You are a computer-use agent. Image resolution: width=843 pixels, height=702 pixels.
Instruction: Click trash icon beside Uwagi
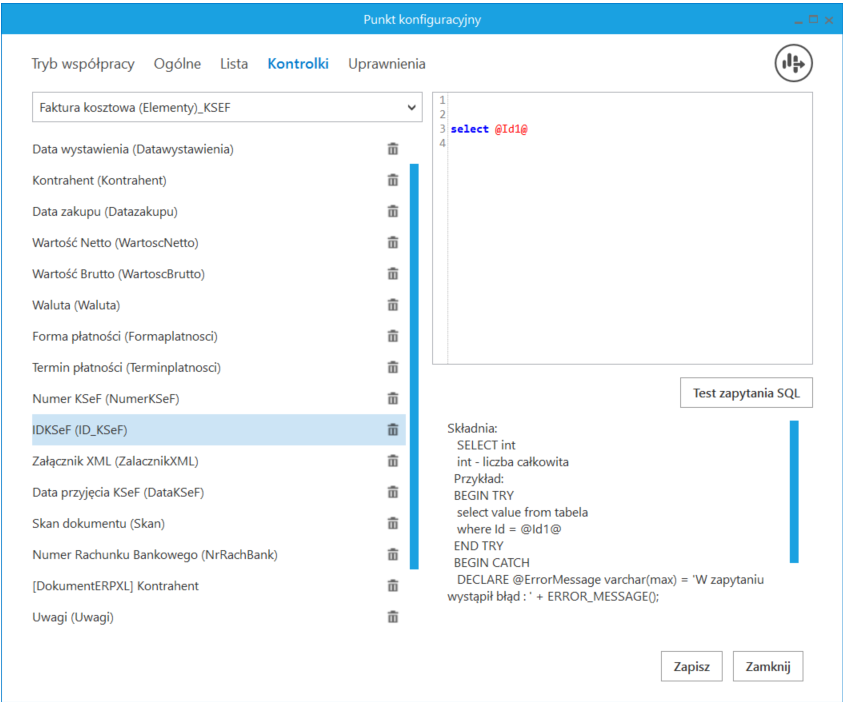click(393, 617)
